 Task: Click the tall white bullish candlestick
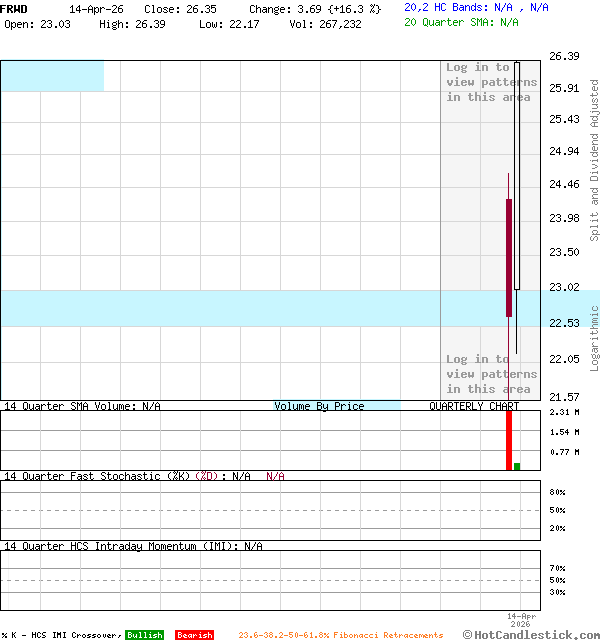[x=517, y=176]
